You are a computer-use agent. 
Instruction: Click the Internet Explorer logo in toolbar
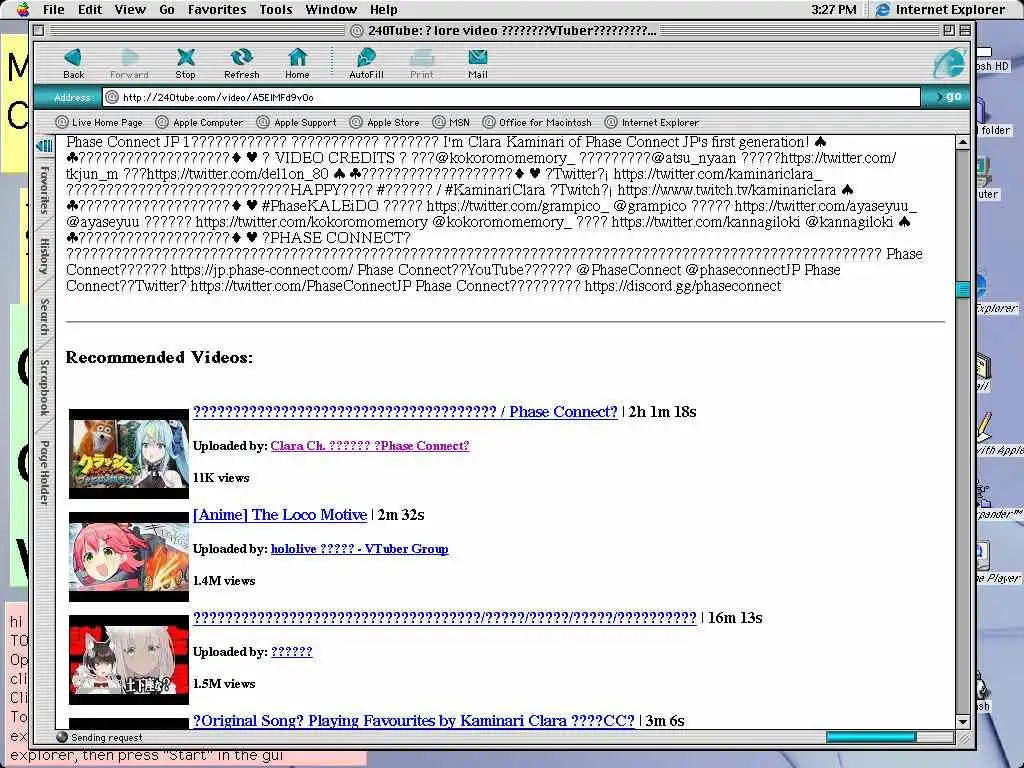(949, 63)
